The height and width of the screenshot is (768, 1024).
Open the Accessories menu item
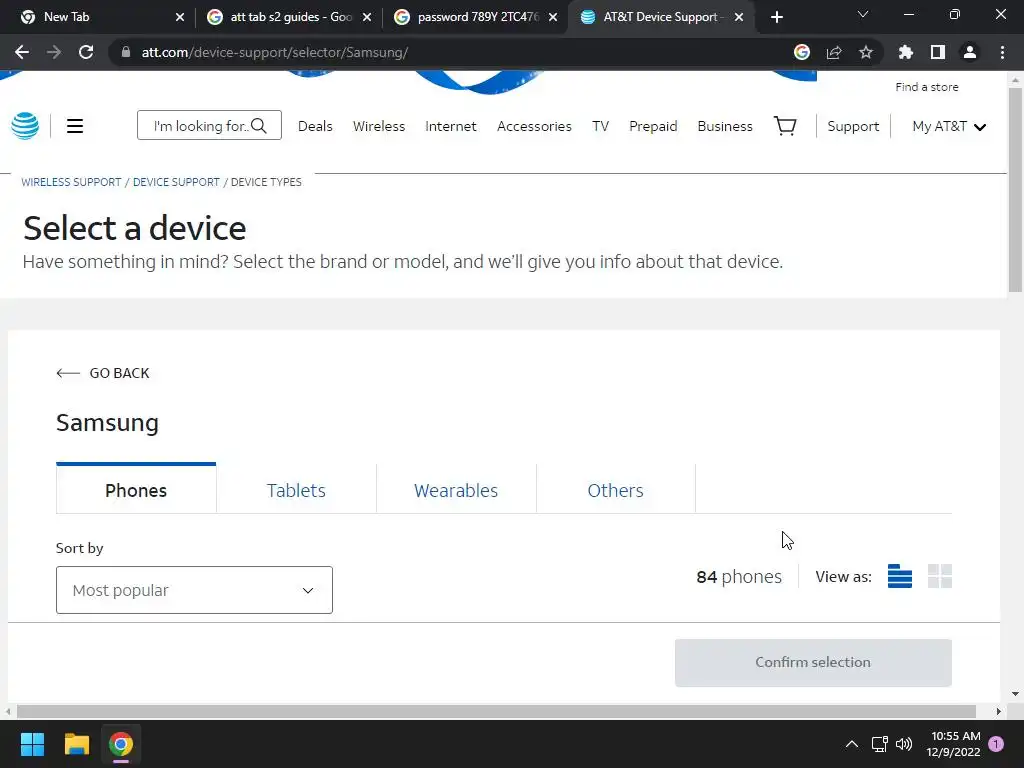tap(534, 126)
